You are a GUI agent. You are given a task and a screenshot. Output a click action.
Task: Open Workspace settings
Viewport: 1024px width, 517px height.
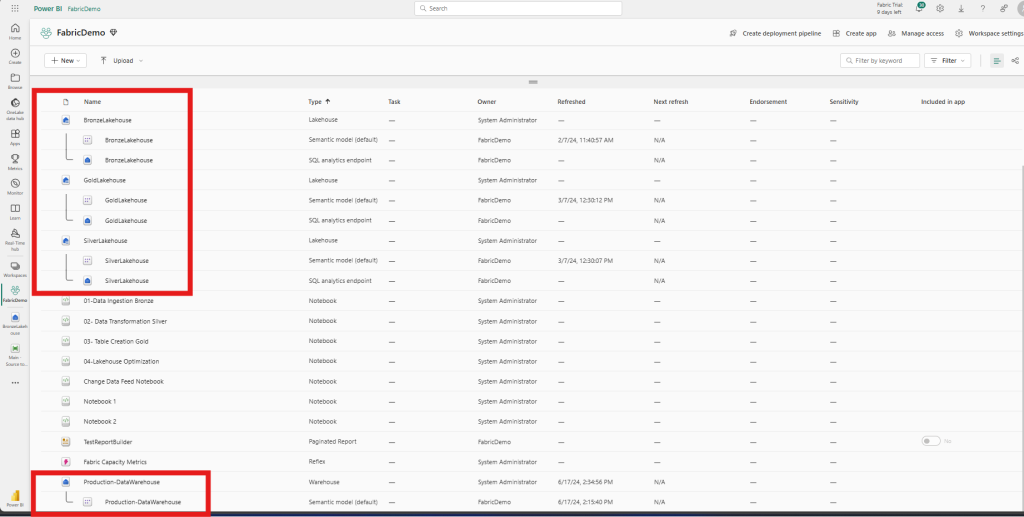tap(989, 33)
